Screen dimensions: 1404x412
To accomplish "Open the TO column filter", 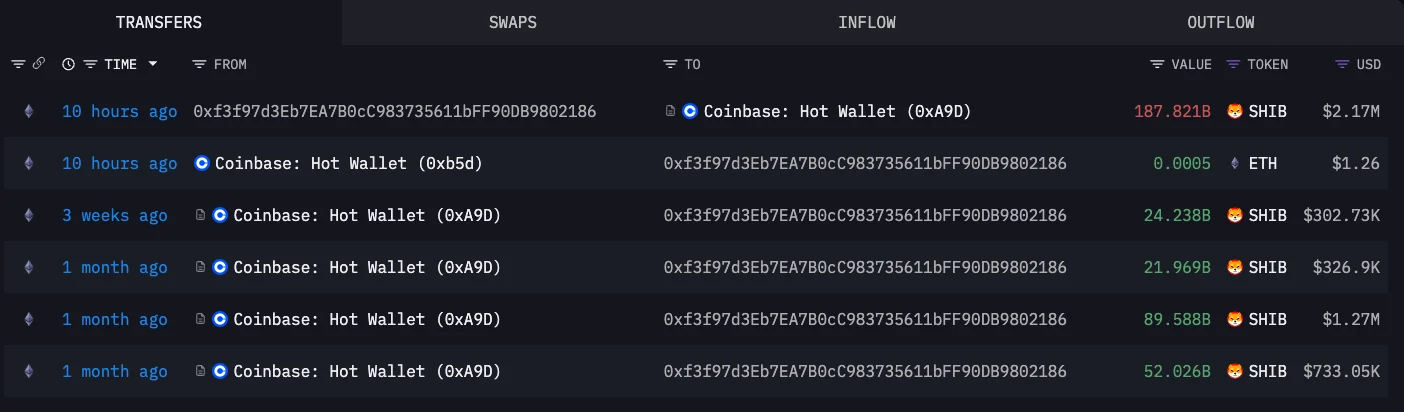I will 669,64.
